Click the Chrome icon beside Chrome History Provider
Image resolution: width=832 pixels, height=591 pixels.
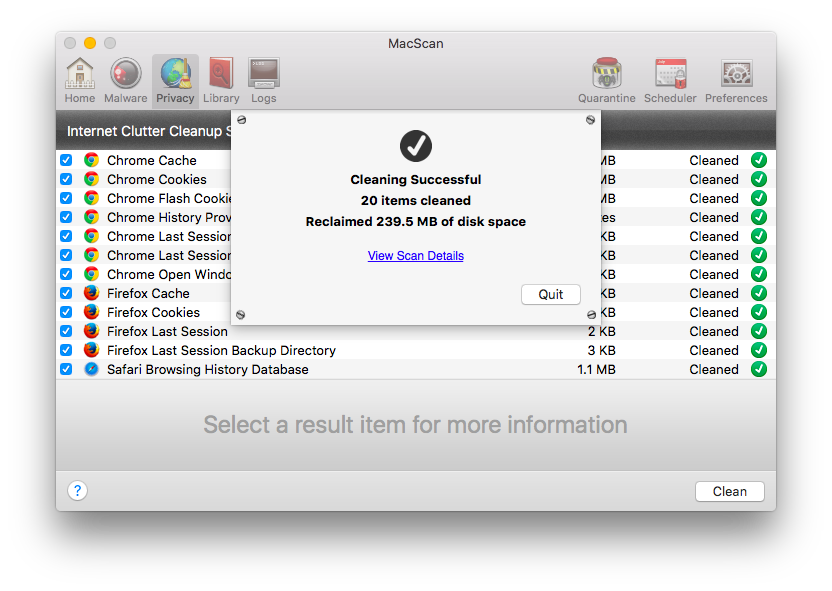coord(91,218)
